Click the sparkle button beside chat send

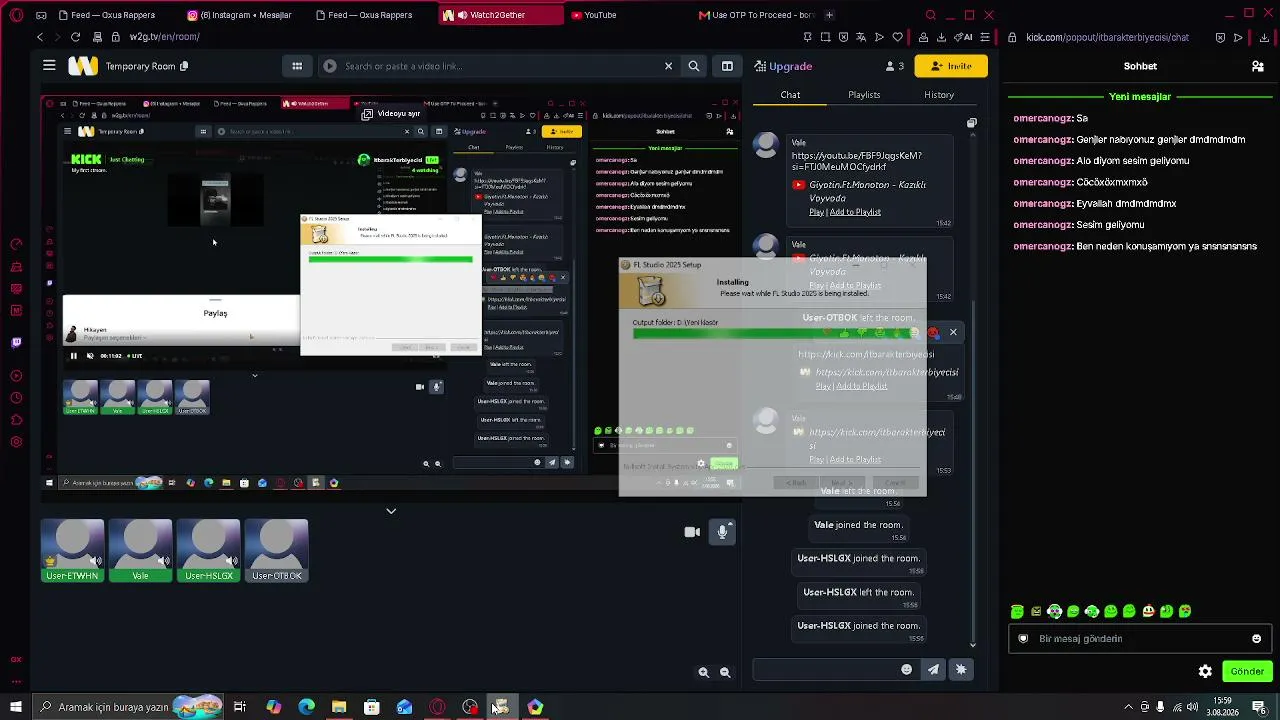coord(961,670)
